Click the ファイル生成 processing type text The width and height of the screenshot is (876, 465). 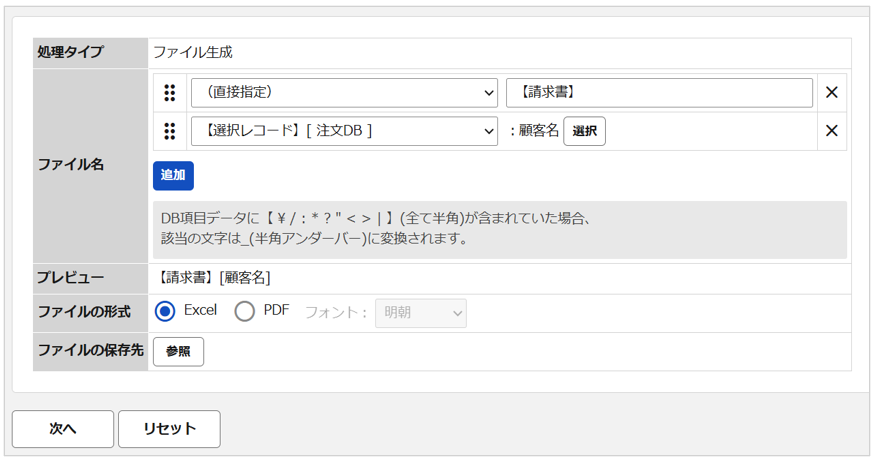coord(193,53)
